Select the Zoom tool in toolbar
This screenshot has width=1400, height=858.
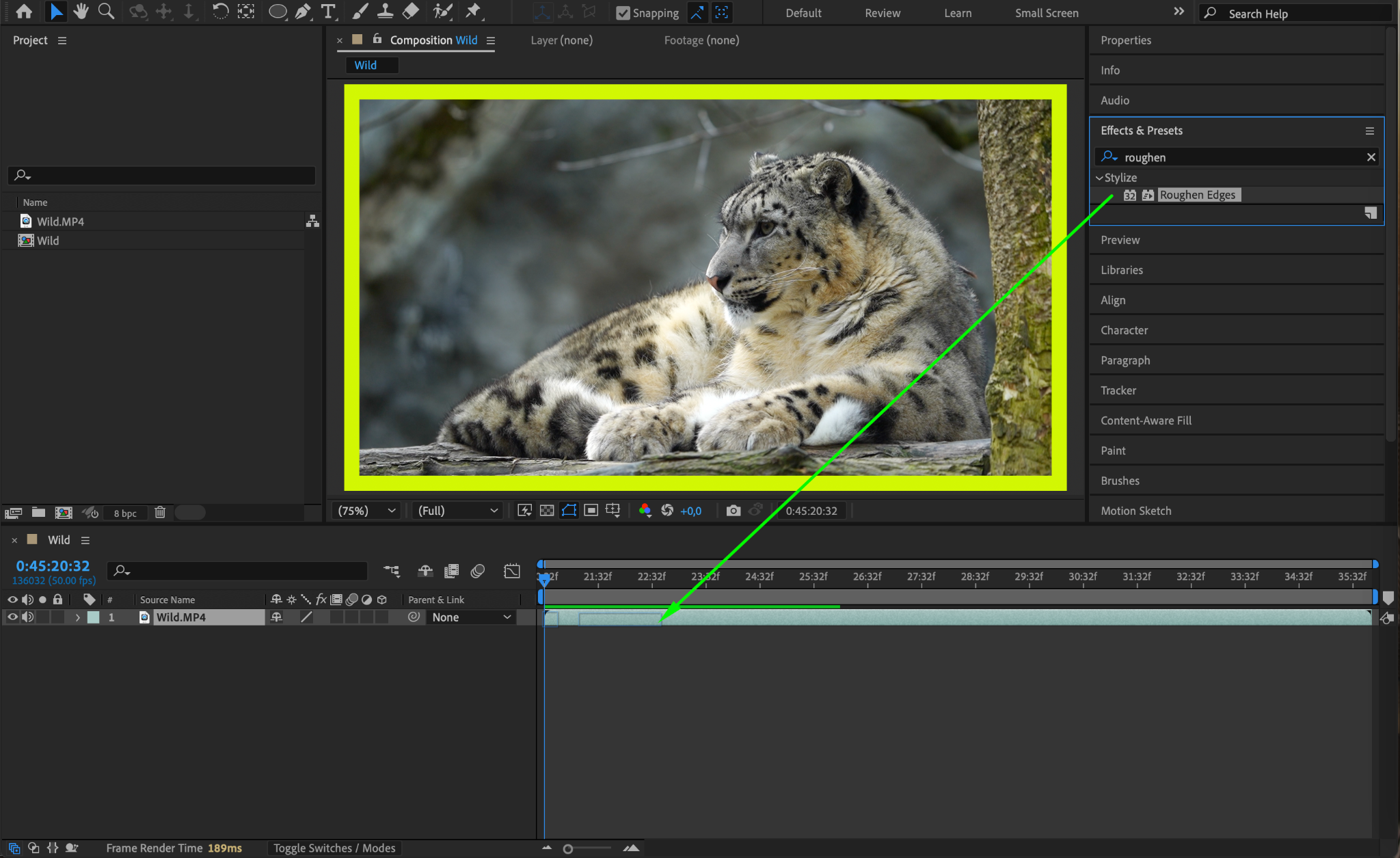[106, 12]
